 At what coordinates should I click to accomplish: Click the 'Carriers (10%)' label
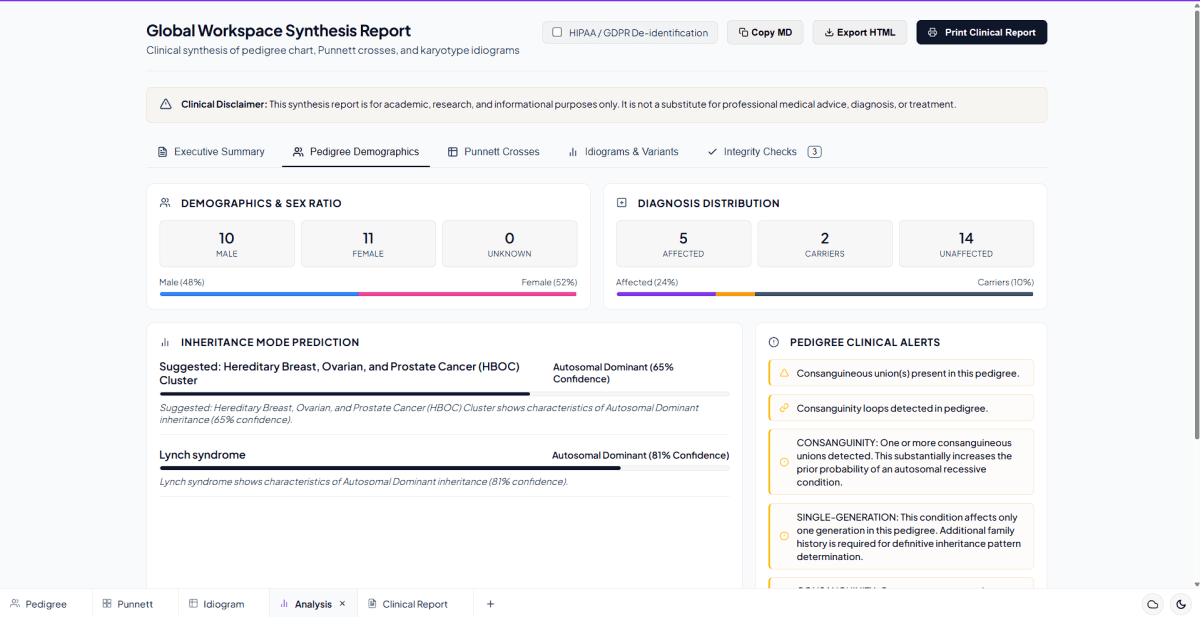tap(1005, 282)
